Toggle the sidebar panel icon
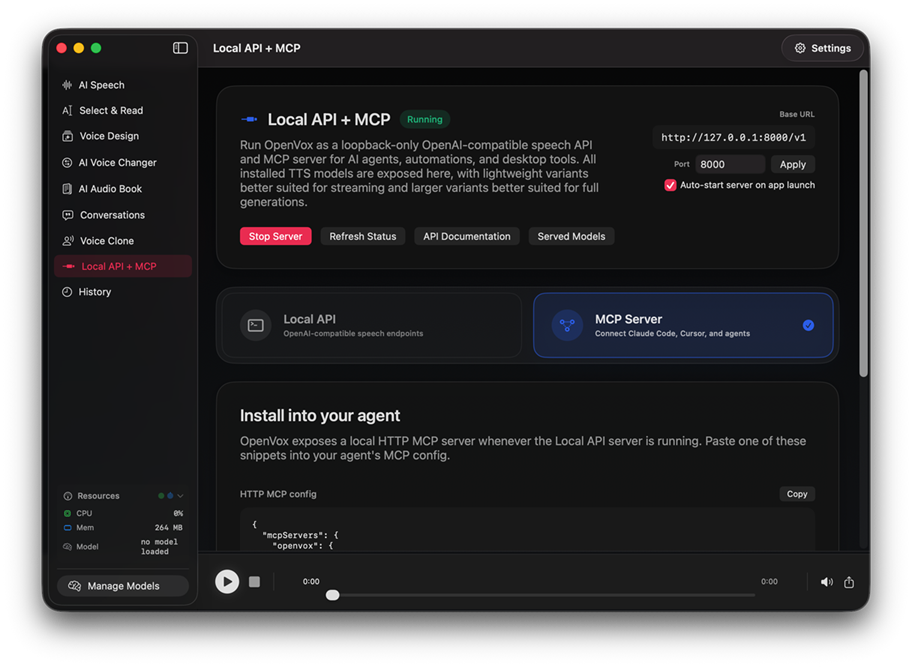Viewport: 912px width, 667px height. pos(180,48)
